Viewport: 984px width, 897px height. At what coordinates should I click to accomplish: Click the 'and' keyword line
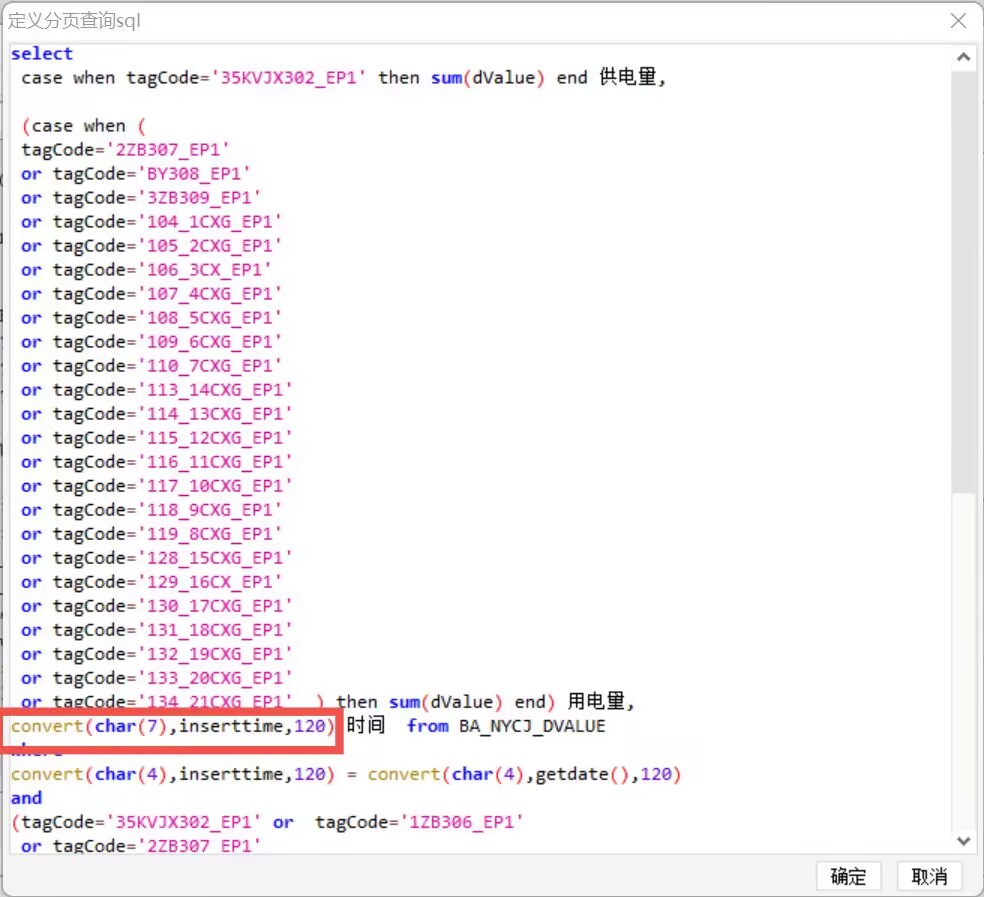(26, 798)
